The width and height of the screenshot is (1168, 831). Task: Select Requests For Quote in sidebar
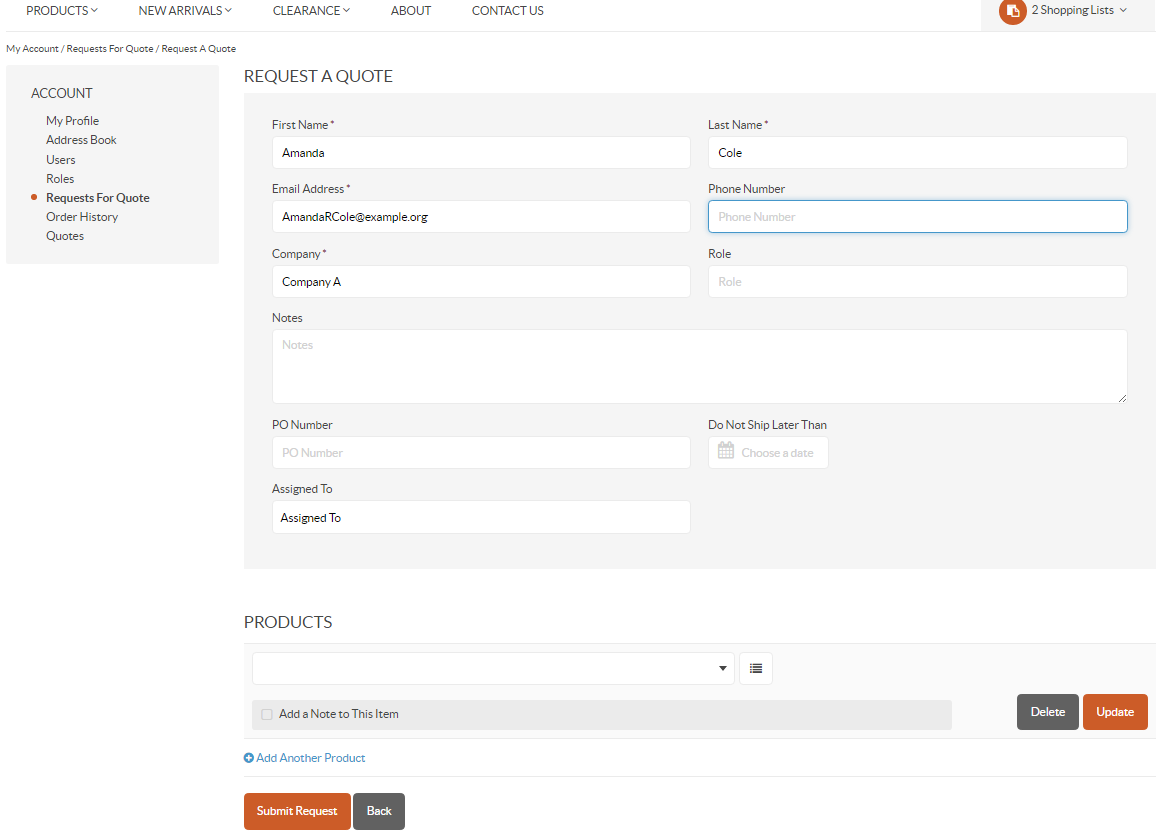tap(98, 197)
